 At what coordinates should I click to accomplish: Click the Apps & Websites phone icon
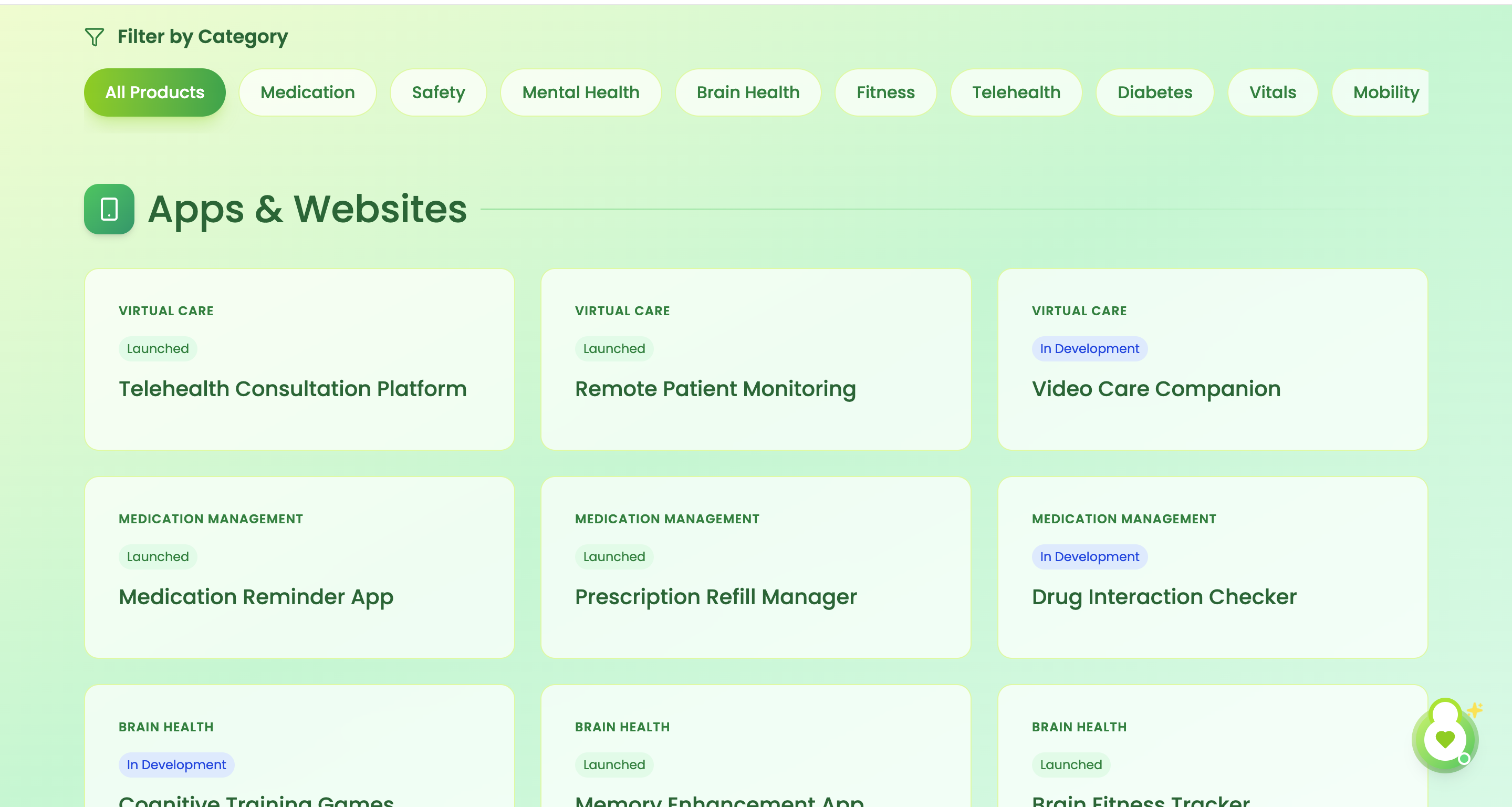click(109, 209)
